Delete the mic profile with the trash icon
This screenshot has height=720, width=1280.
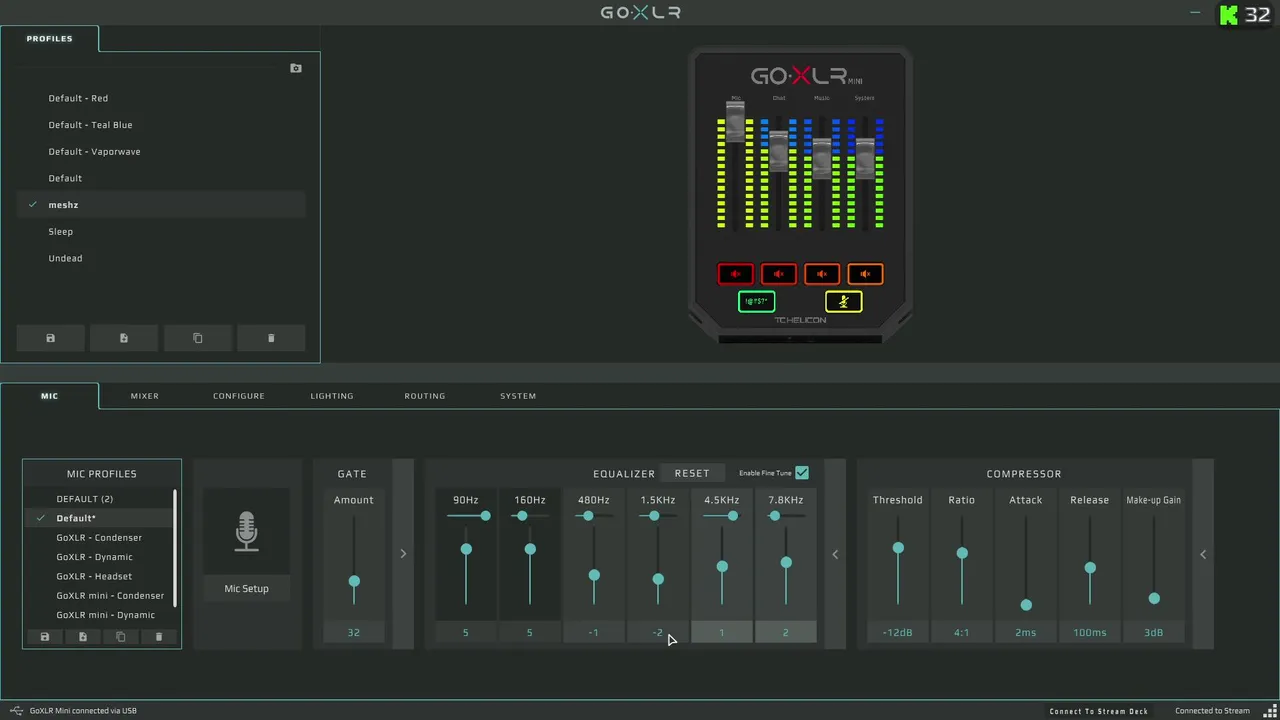click(158, 636)
